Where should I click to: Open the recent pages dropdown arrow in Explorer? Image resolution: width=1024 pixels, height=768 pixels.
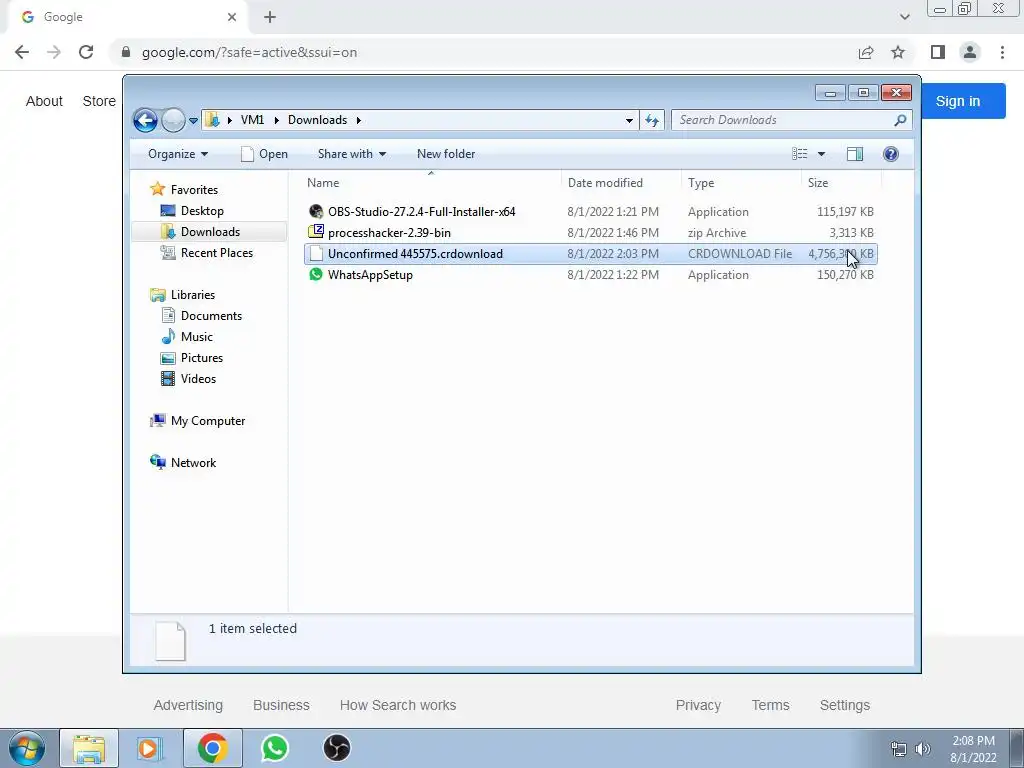193,121
